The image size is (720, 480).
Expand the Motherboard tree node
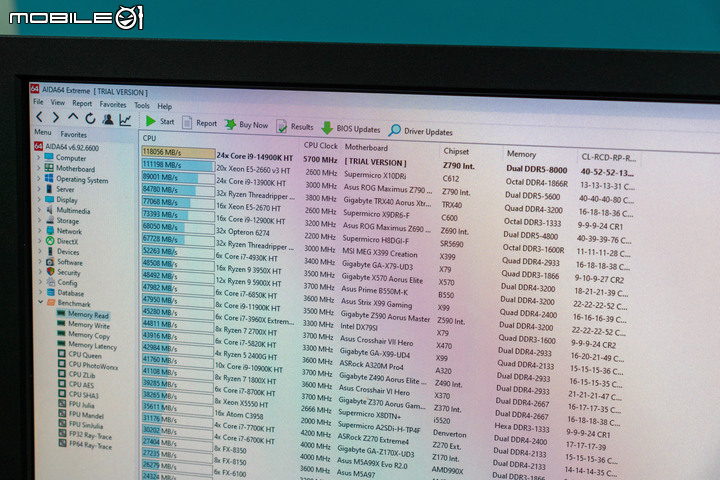39,168
